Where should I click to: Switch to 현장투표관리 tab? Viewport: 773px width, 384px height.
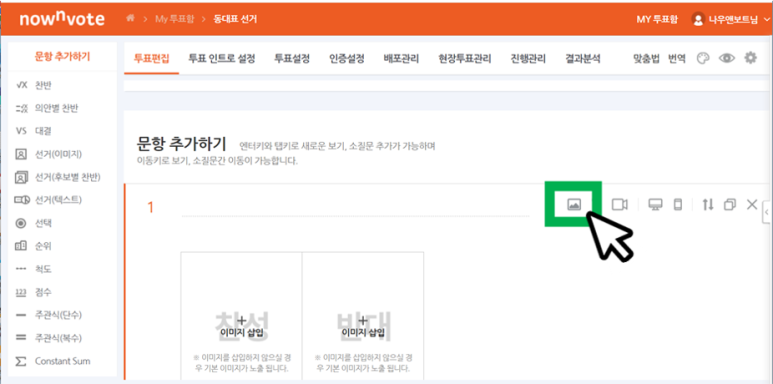pyautogui.click(x=465, y=59)
